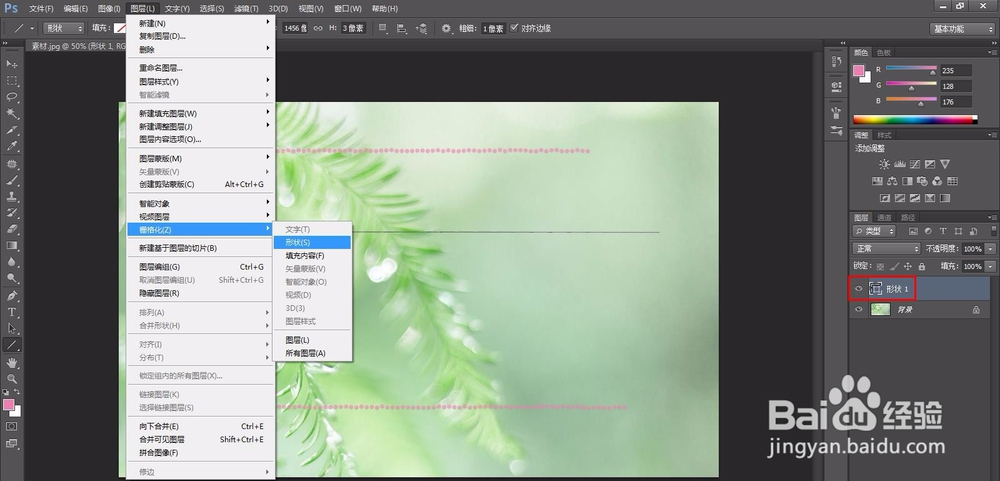Open the 基本功能 workspace dropdown
This screenshot has height=481, width=1000.
pyautogui.click(x=962, y=29)
